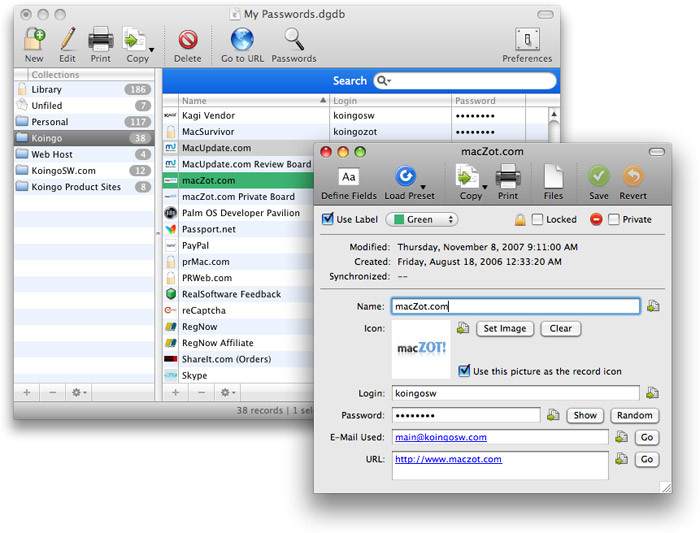The image size is (700, 533).
Task: Open search options magnifier dropdown
Action: (383, 81)
